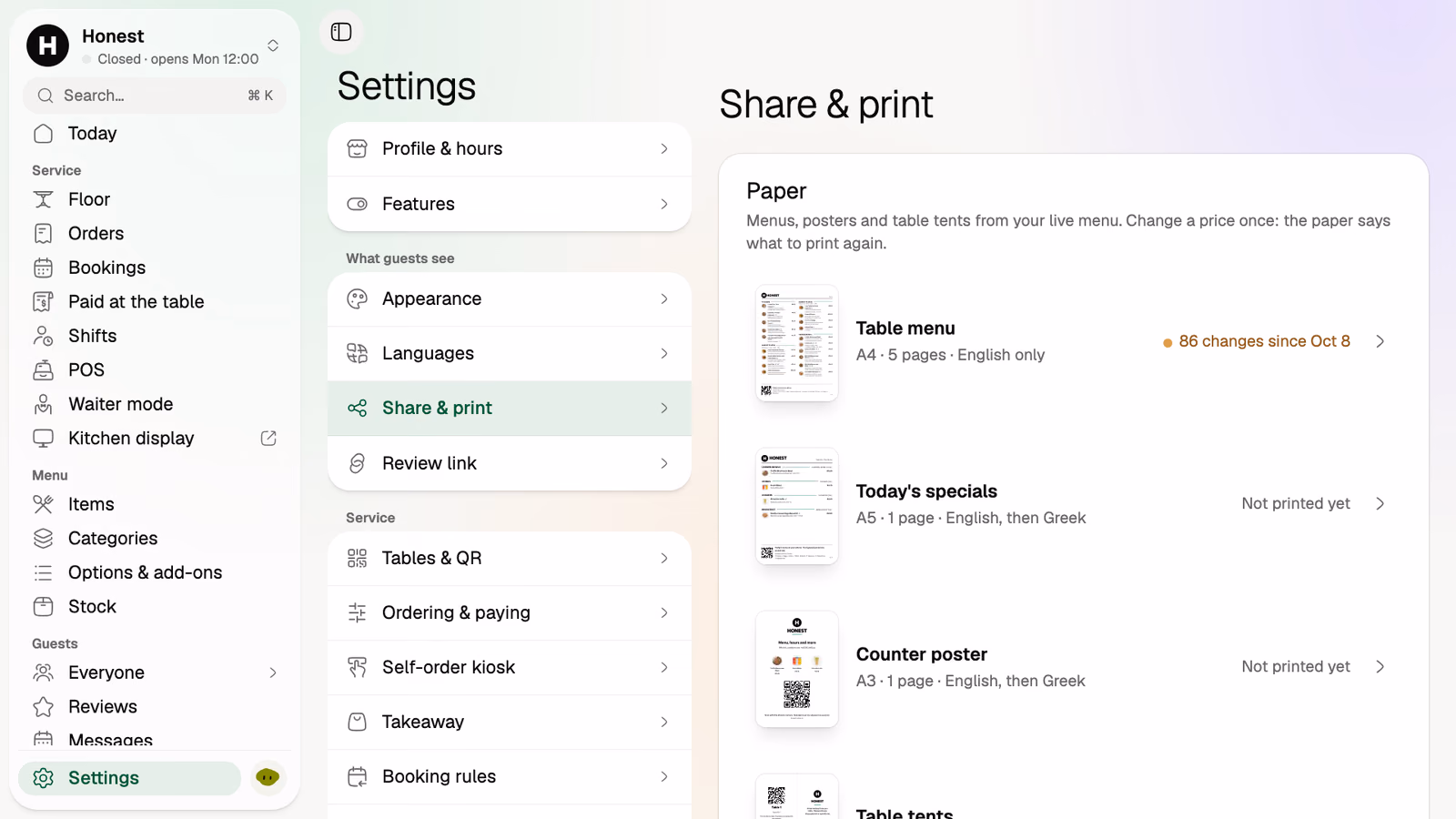
Task: Open the Waiter mode icon
Action: [43, 404]
